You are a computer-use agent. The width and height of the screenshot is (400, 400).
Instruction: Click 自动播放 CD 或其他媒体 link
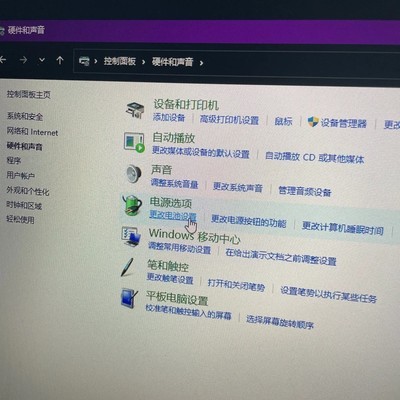[315, 158]
